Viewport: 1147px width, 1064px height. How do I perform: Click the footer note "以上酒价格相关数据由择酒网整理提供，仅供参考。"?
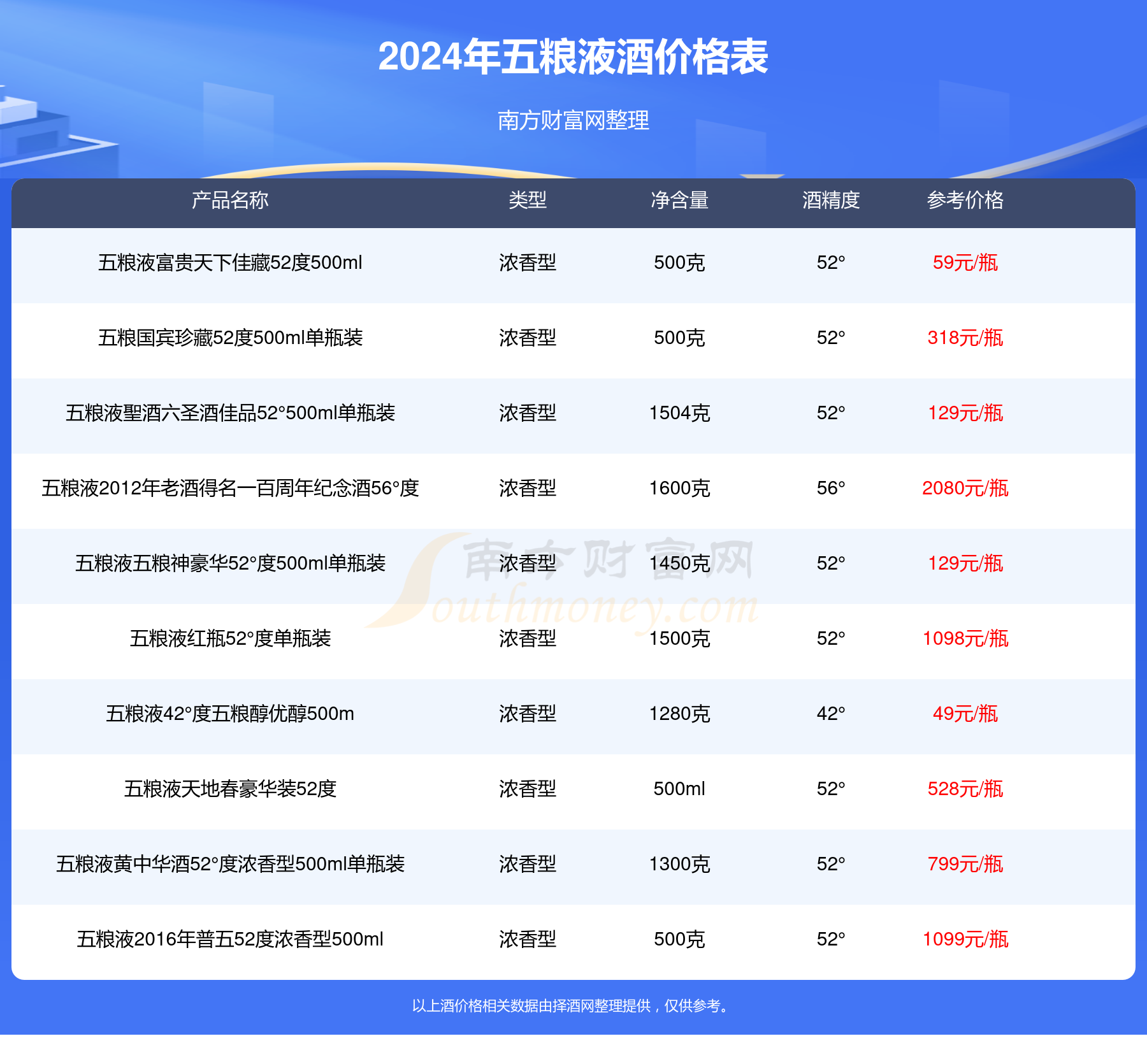(572, 1006)
